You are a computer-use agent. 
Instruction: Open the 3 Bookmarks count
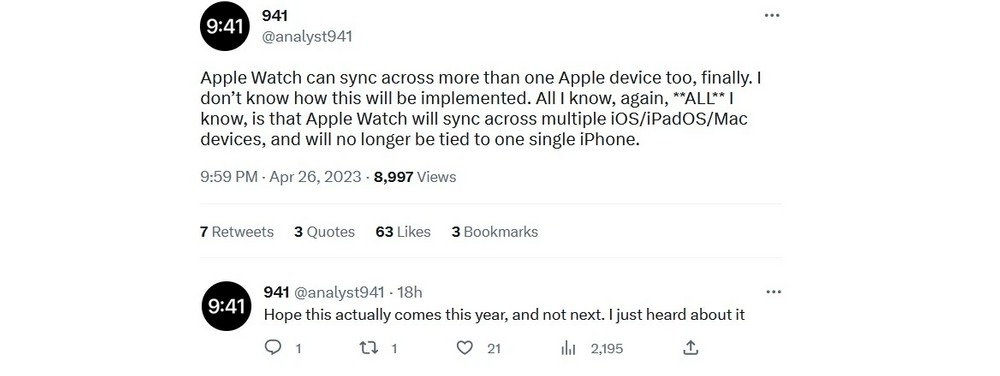[x=495, y=232]
